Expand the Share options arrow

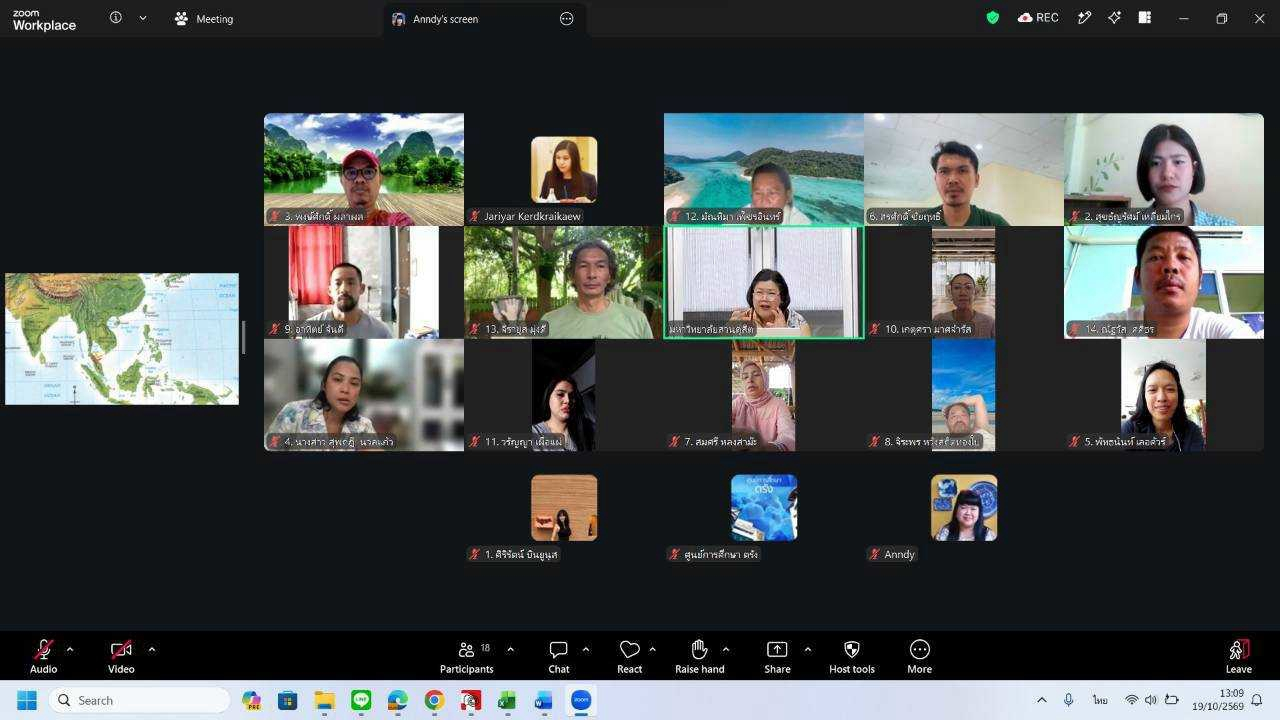pos(807,649)
